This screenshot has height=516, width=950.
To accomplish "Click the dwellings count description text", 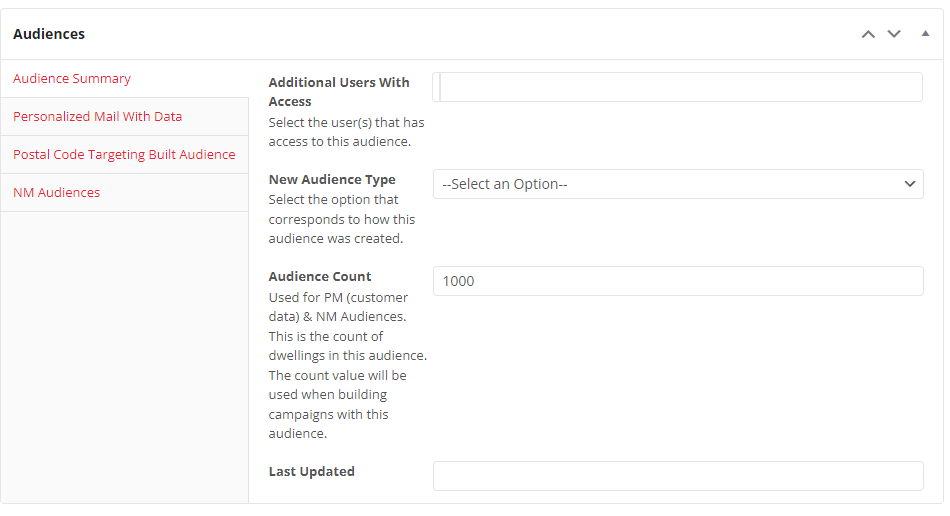I will (x=346, y=365).
